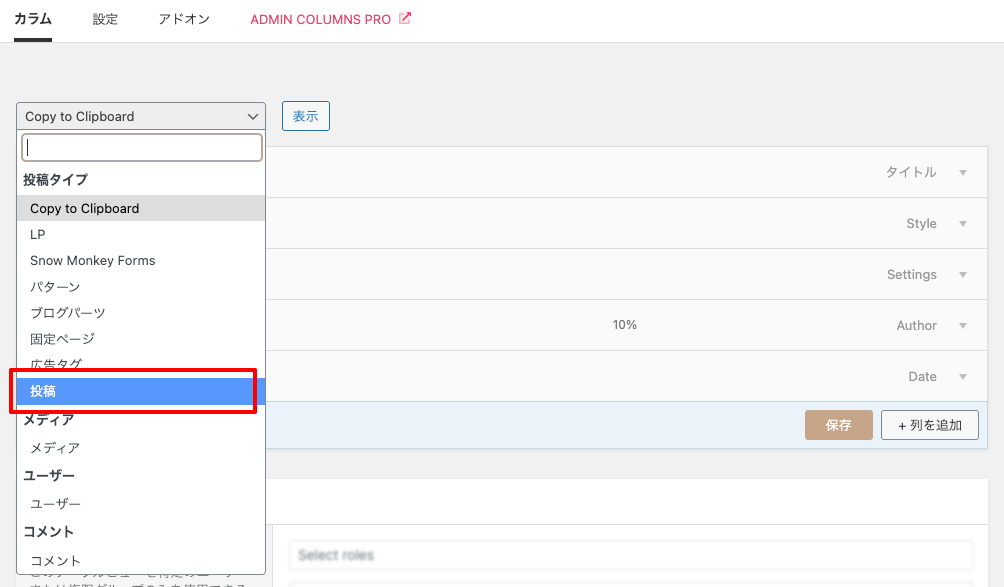Image resolution: width=1004 pixels, height=587 pixels.
Task: Click the 表示 button
Action: click(x=305, y=116)
